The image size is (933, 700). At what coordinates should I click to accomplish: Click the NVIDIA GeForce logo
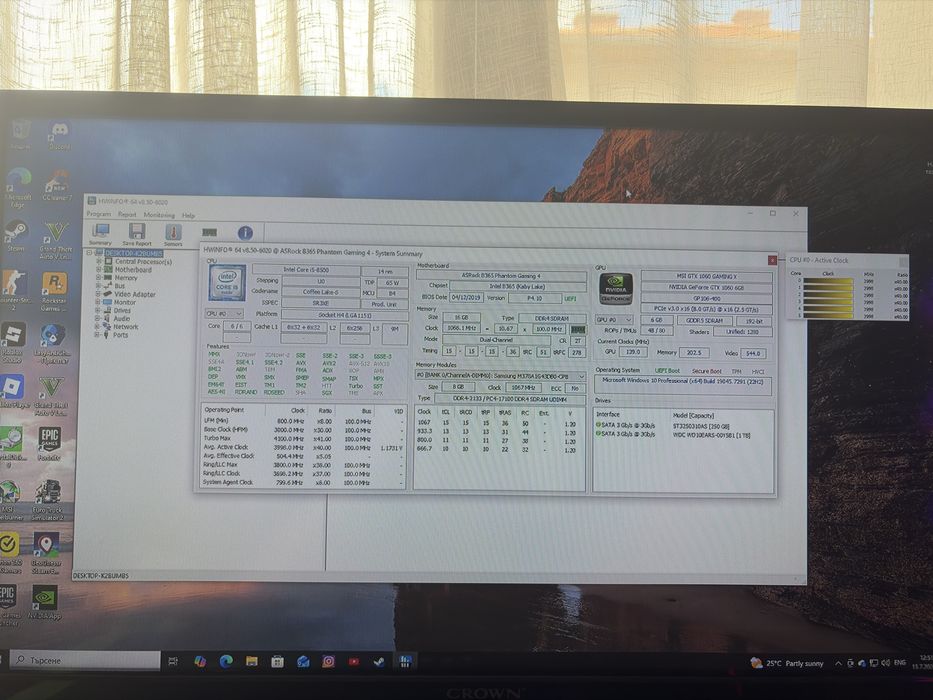click(x=615, y=288)
